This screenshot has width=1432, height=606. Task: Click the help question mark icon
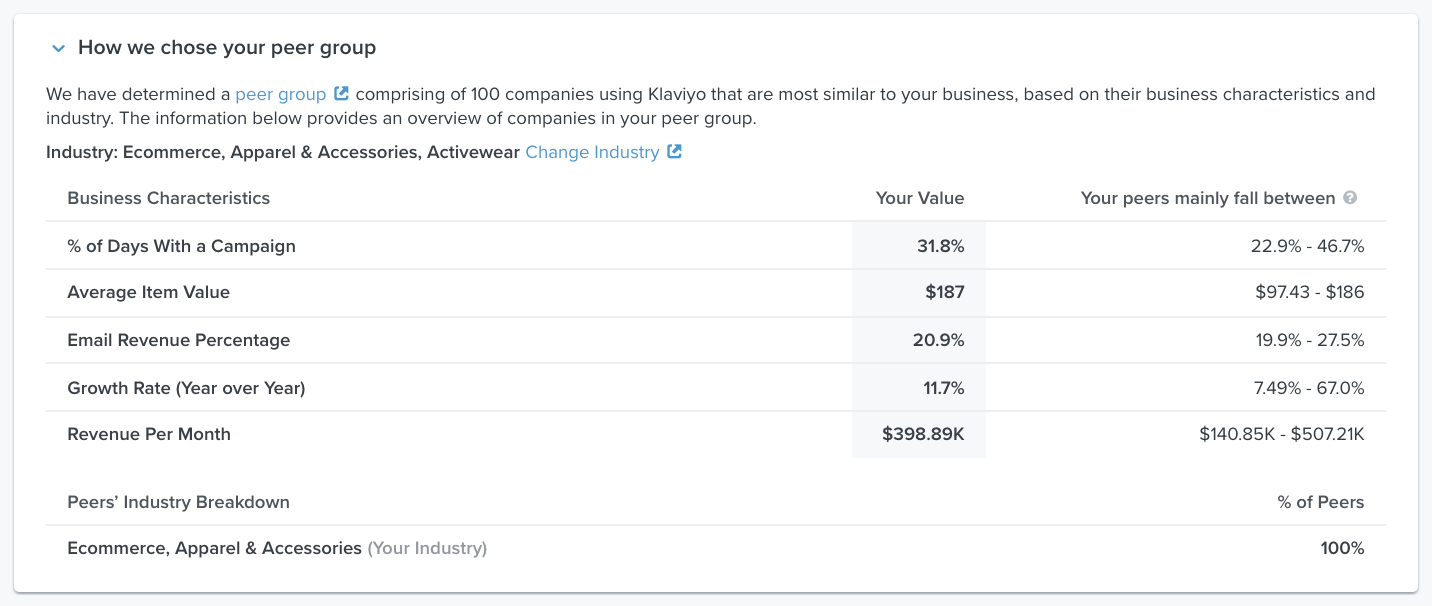click(x=1351, y=197)
